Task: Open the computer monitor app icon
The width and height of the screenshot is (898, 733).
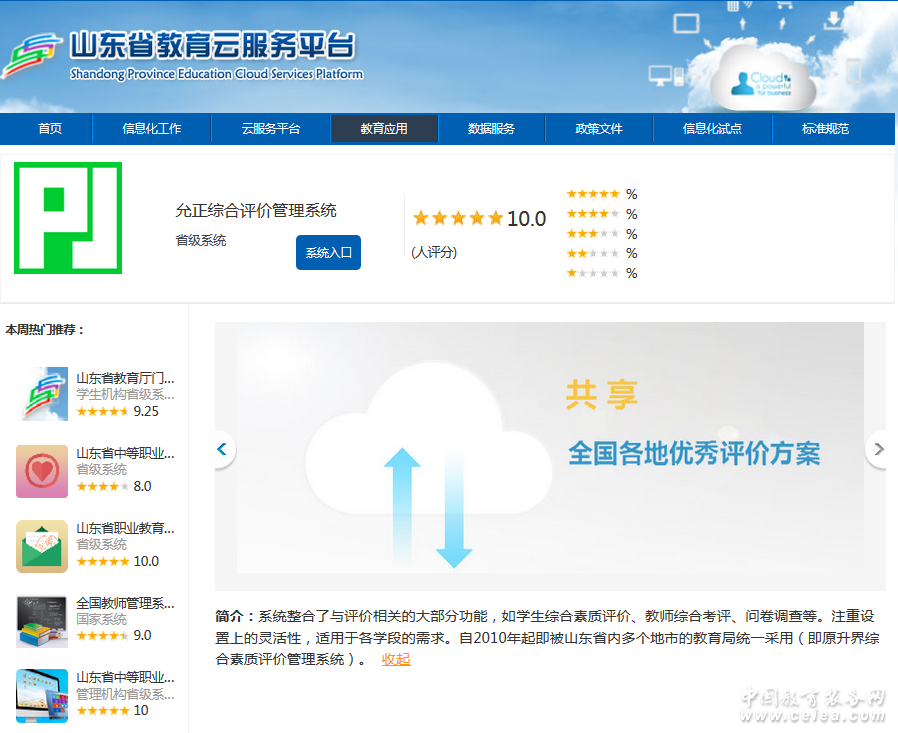Action: [42, 695]
